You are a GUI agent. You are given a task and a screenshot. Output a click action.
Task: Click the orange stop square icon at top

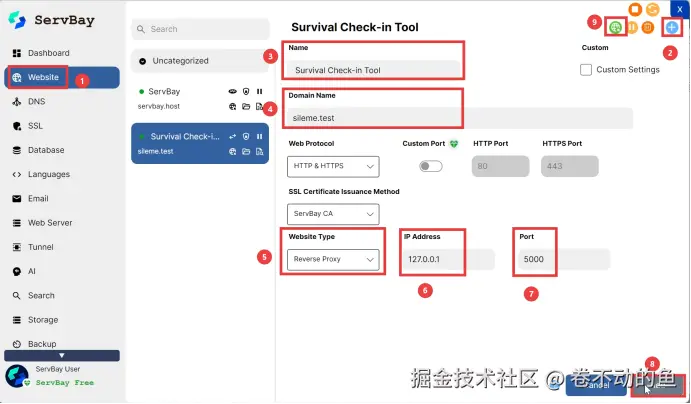(x=635, y=9)
